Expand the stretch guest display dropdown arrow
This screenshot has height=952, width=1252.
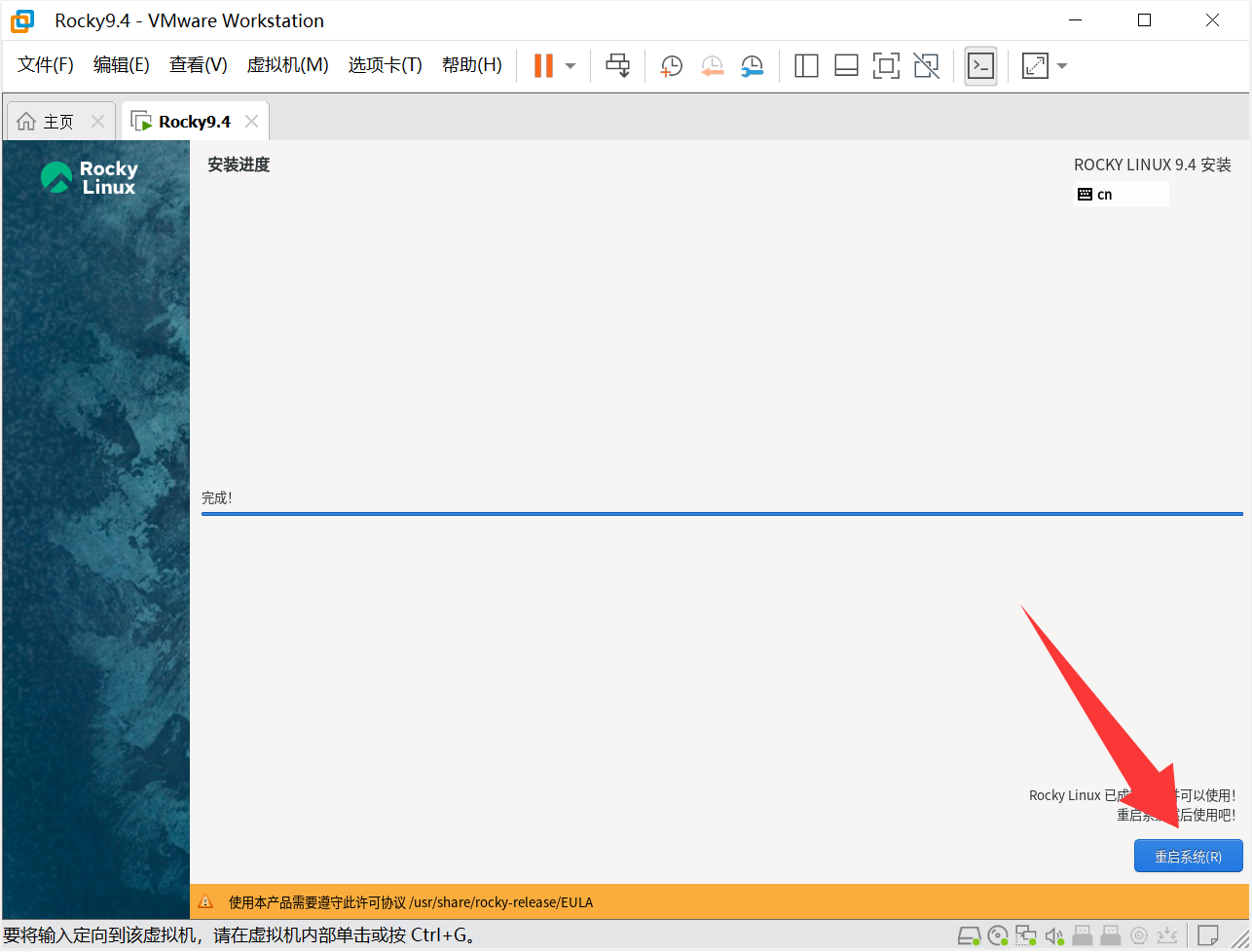[1062, 66]
